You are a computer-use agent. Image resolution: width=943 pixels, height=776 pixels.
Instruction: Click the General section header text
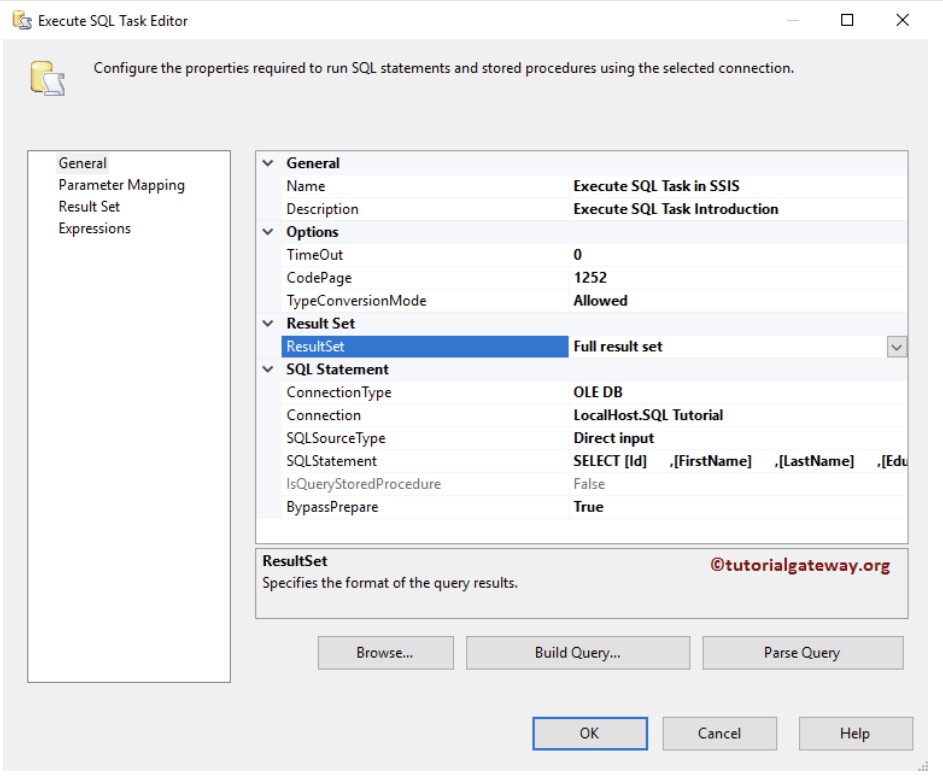313,163
